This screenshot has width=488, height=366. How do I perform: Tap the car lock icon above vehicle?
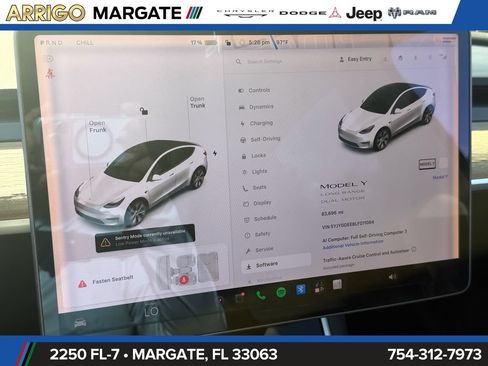(x=144, y=111)
